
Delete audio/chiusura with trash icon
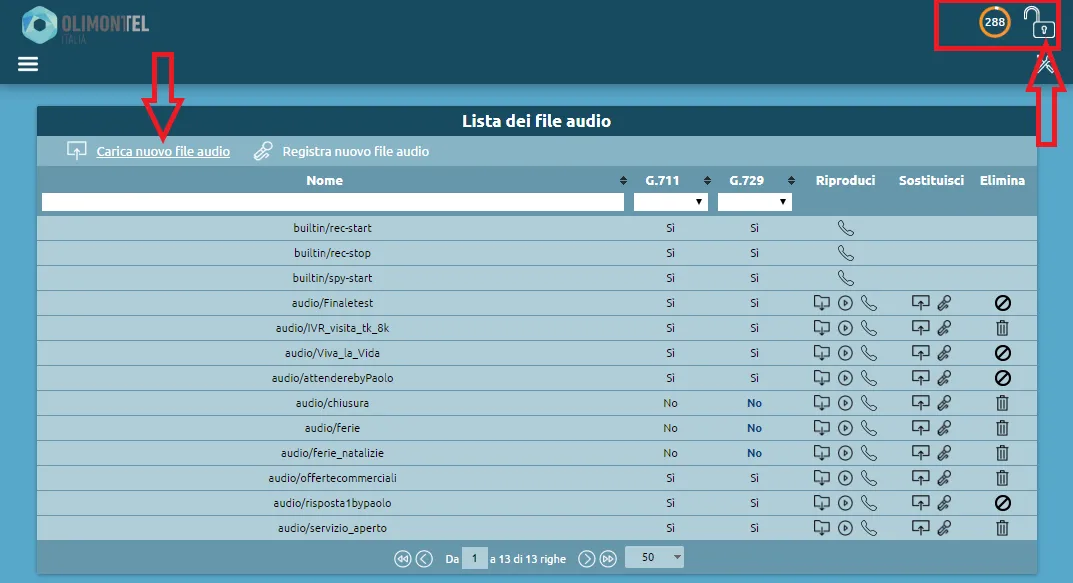coord(1002,403)
